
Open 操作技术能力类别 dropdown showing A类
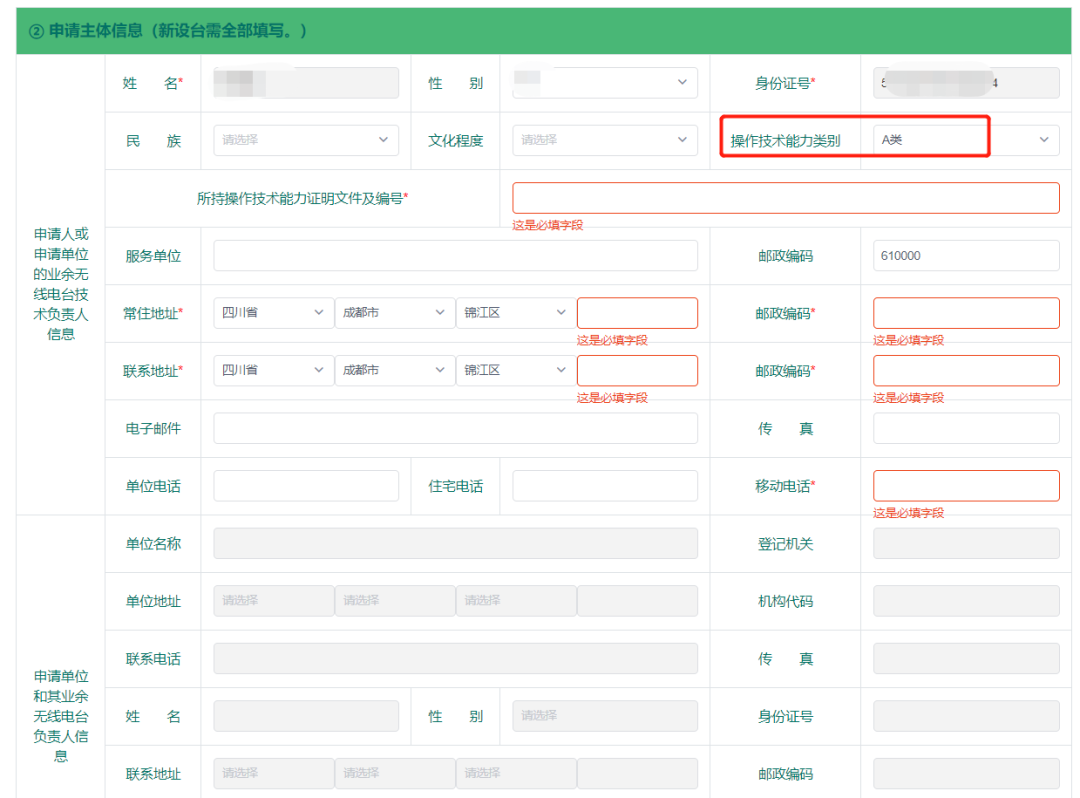click(x=965, y=140)
